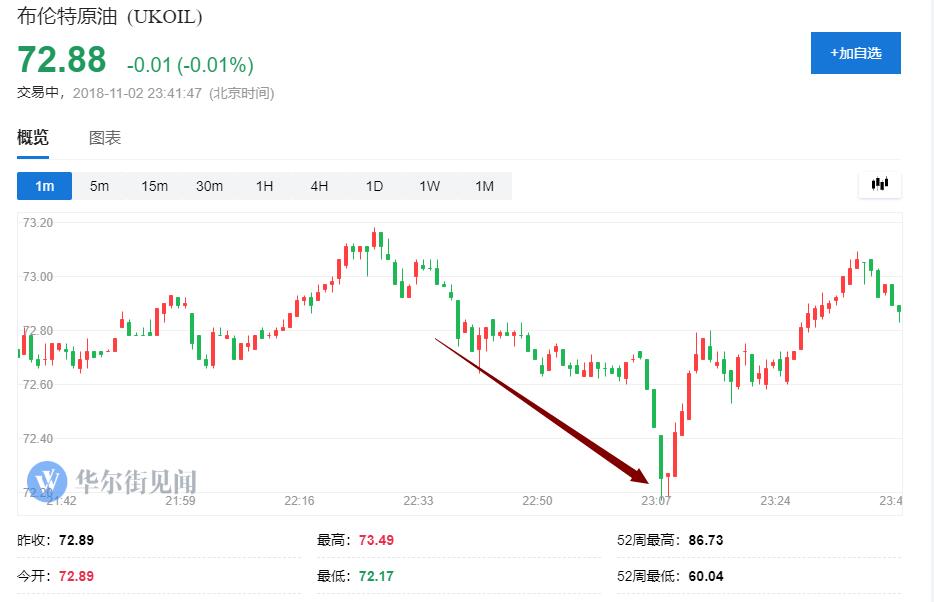The image size is (934, 602).
Task: Select the 概览 overview tab
Action: click(x=33, y=138)
